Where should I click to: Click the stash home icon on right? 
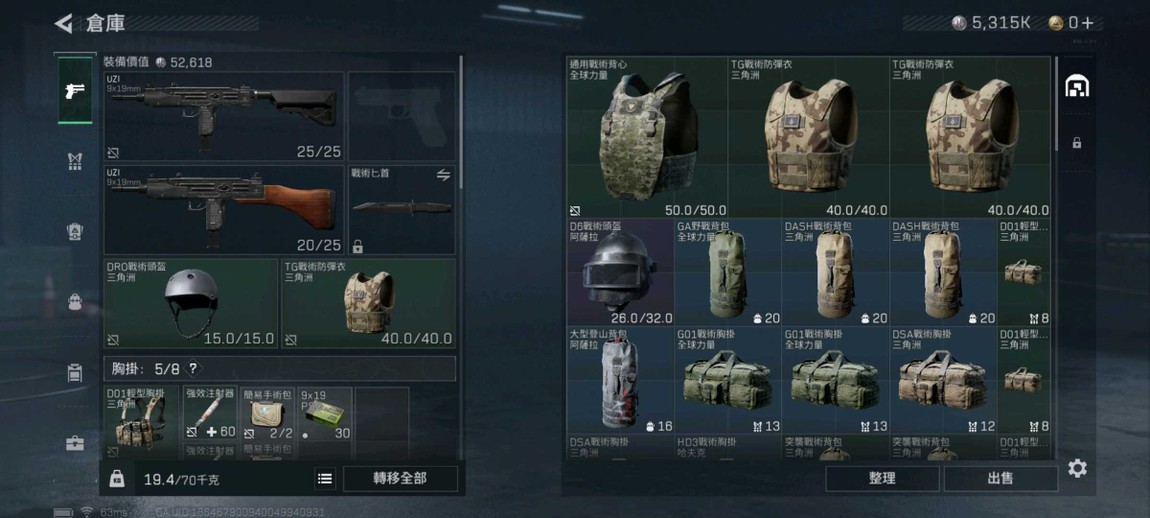click(1077, 86)
